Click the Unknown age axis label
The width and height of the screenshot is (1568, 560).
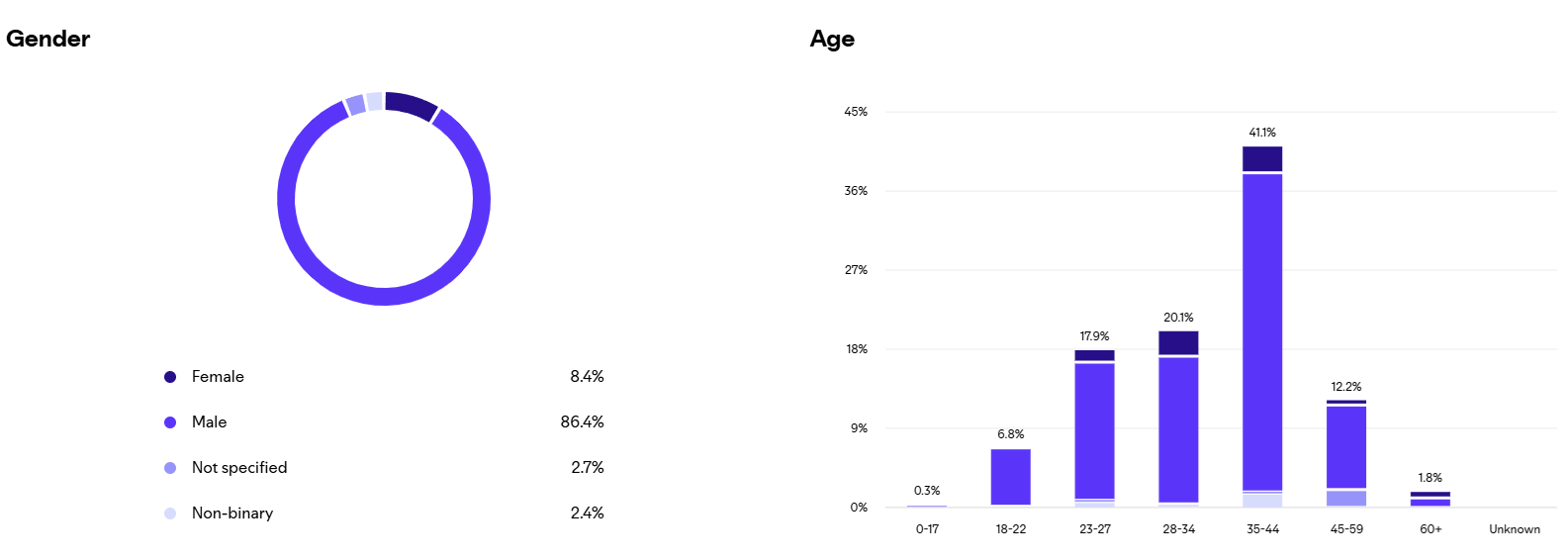pyautogui.click(x=1514, y=529)
